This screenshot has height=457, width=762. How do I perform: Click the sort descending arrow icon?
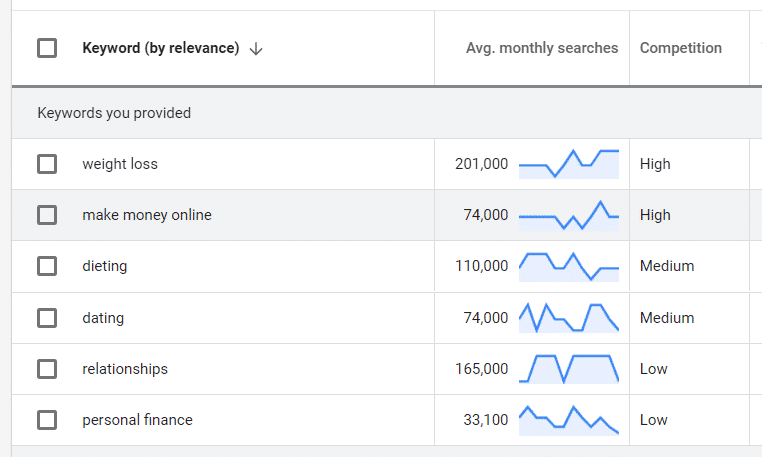click(x=256, y=49)
